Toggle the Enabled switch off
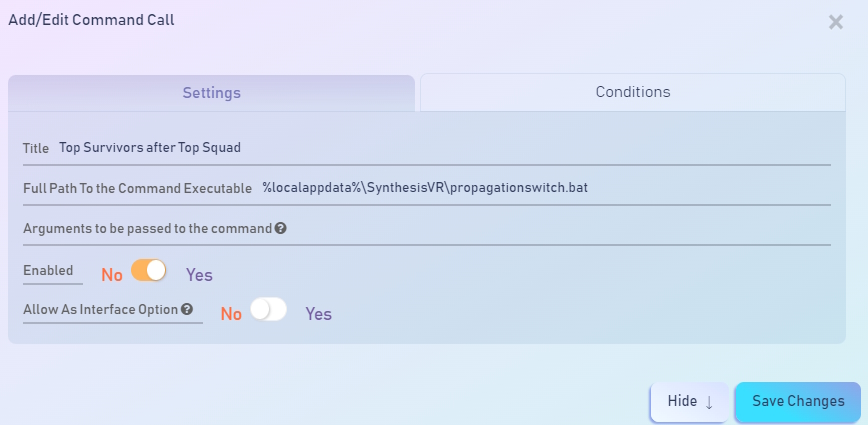 [149, 271]
